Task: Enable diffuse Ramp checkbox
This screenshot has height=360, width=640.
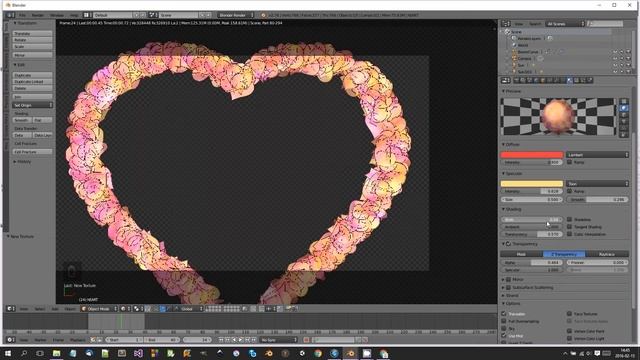Action: point(569,162)
